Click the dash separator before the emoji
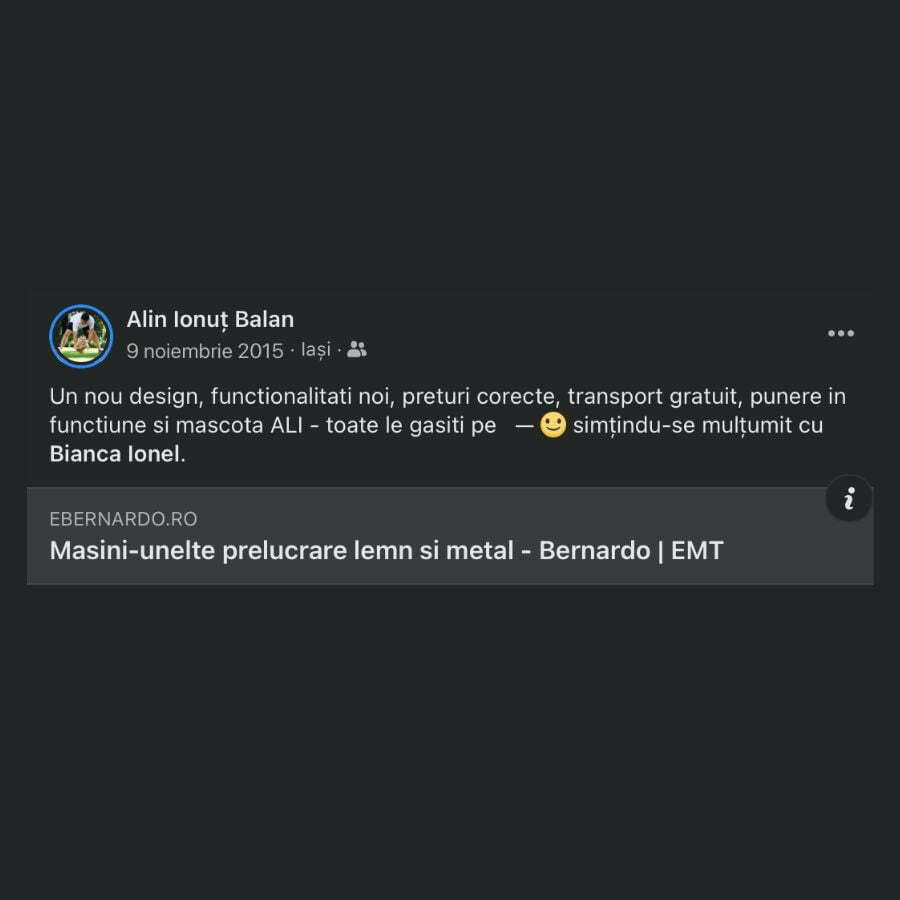Image resolution: width=900 pixels, height=900 pixels. click(524, 426)
